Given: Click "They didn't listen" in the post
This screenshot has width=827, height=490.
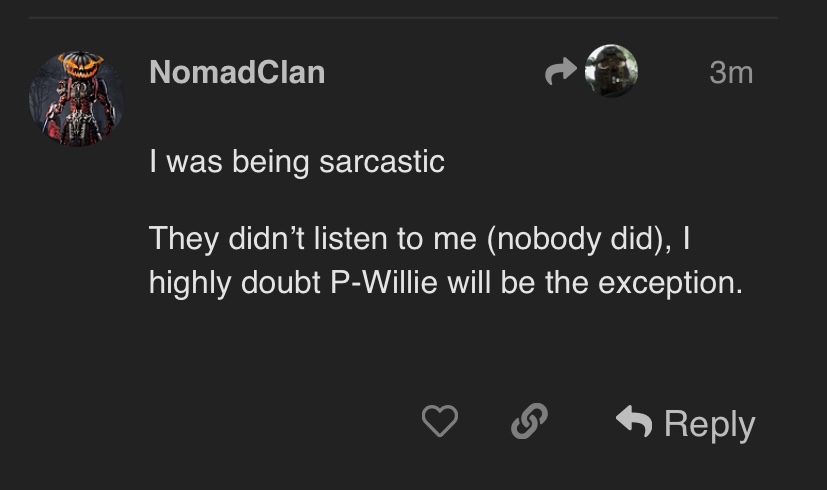Looking at the screenshot, I should tap(265, 238).
